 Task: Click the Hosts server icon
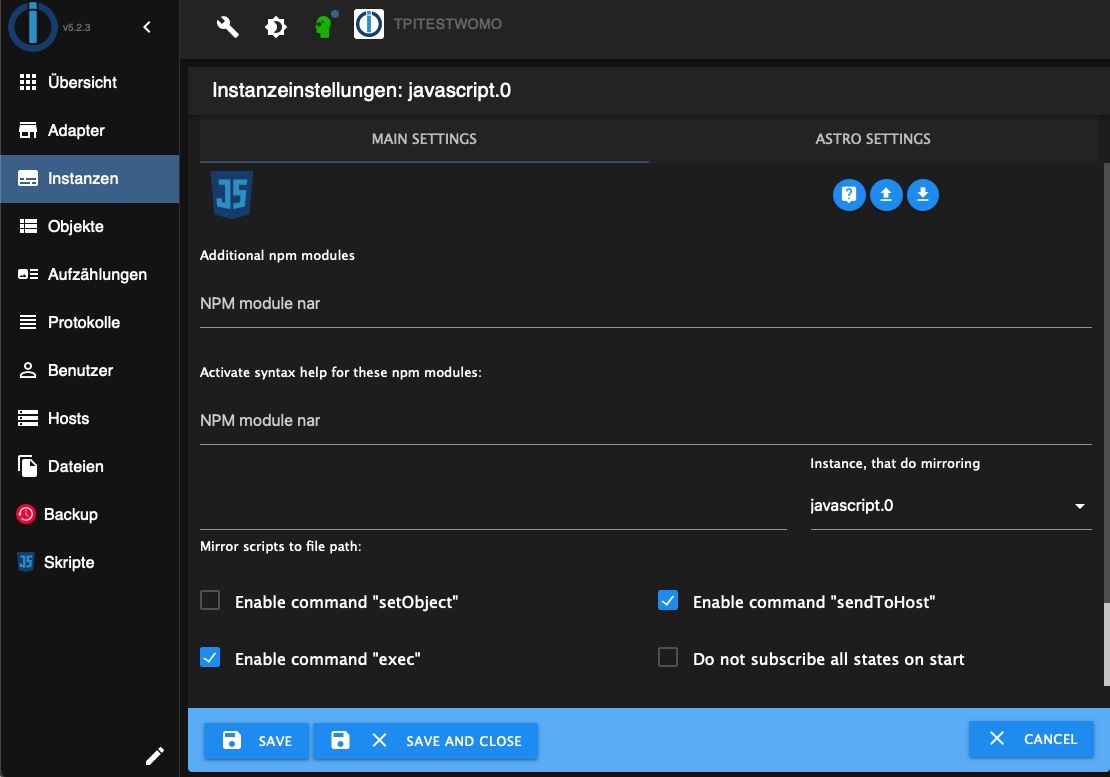[x=28, y=419]
